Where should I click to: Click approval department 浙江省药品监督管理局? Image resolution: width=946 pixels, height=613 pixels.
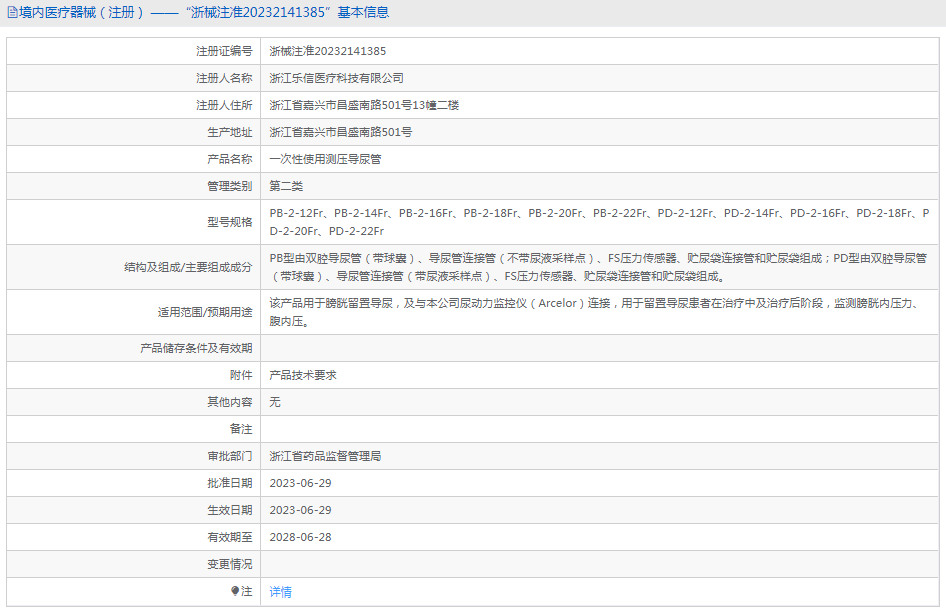pyautogui.click(x=325, y=456)
